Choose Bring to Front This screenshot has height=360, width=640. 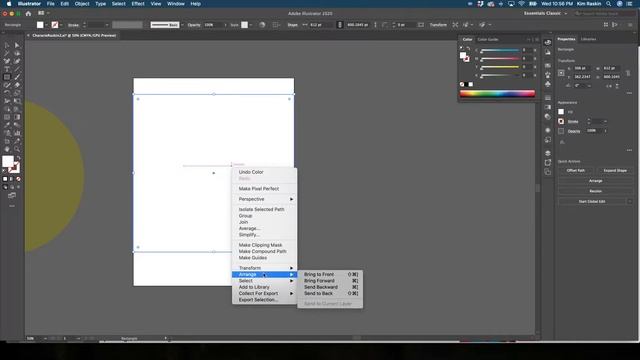point(330,274)
